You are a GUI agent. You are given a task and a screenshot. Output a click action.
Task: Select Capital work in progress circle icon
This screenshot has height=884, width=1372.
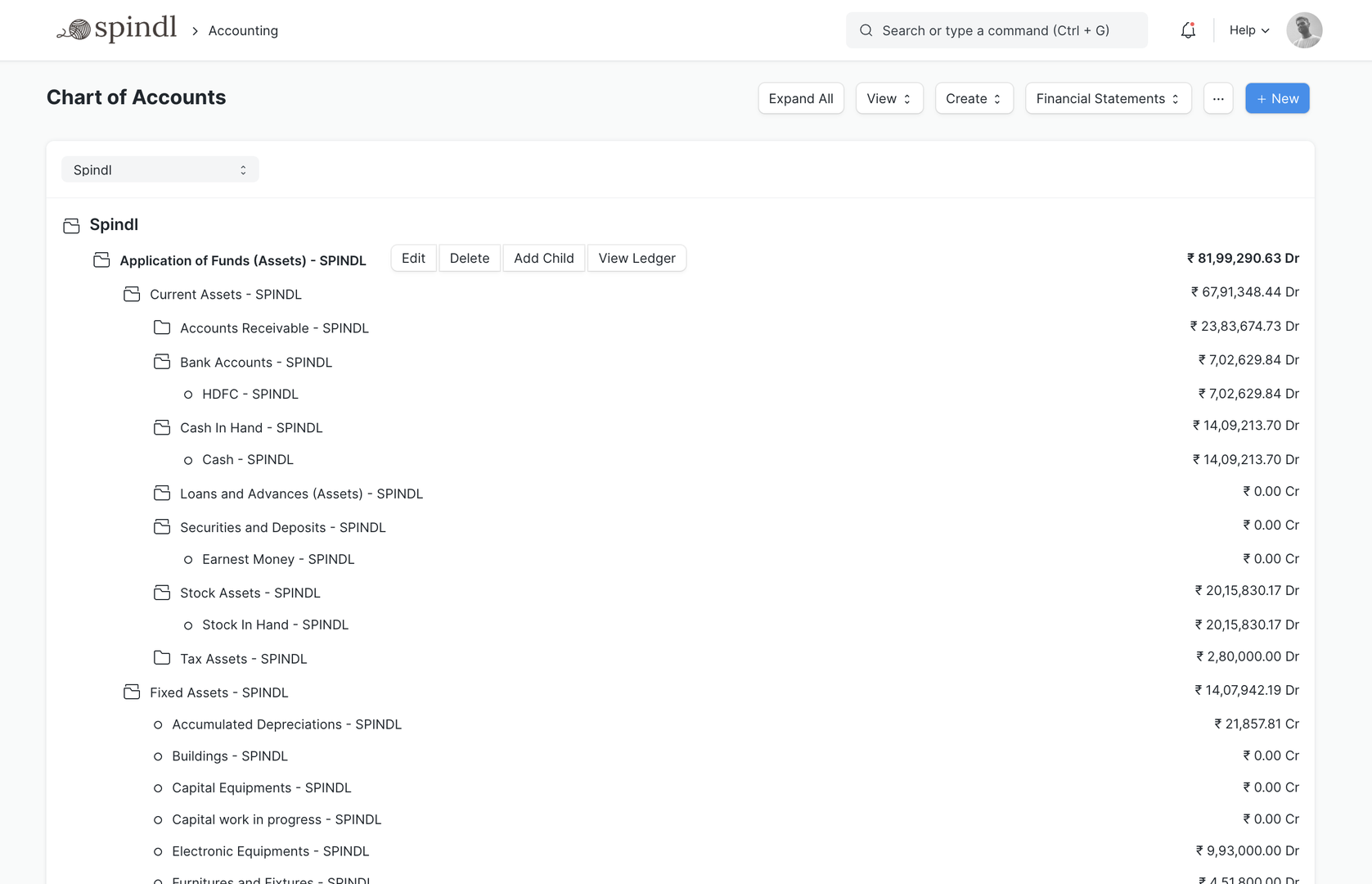pyautogui.click(x=158, y=820)
